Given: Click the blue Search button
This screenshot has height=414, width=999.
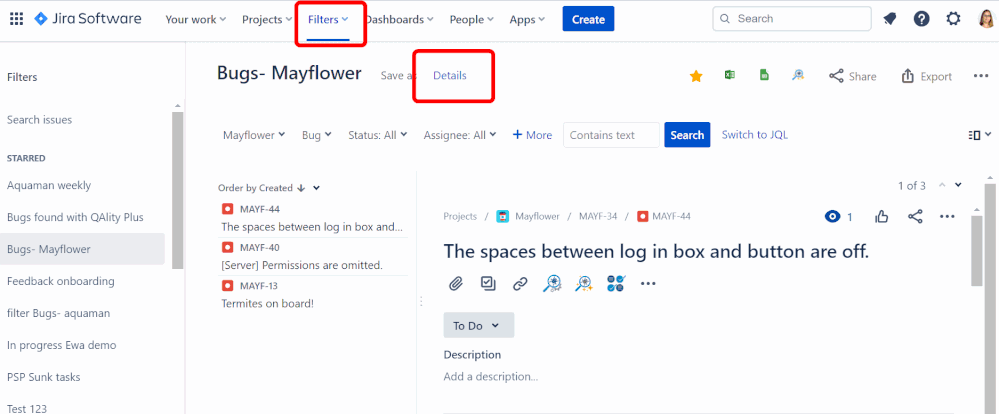Looking at the screenshot, I should [x=687, y=135].
